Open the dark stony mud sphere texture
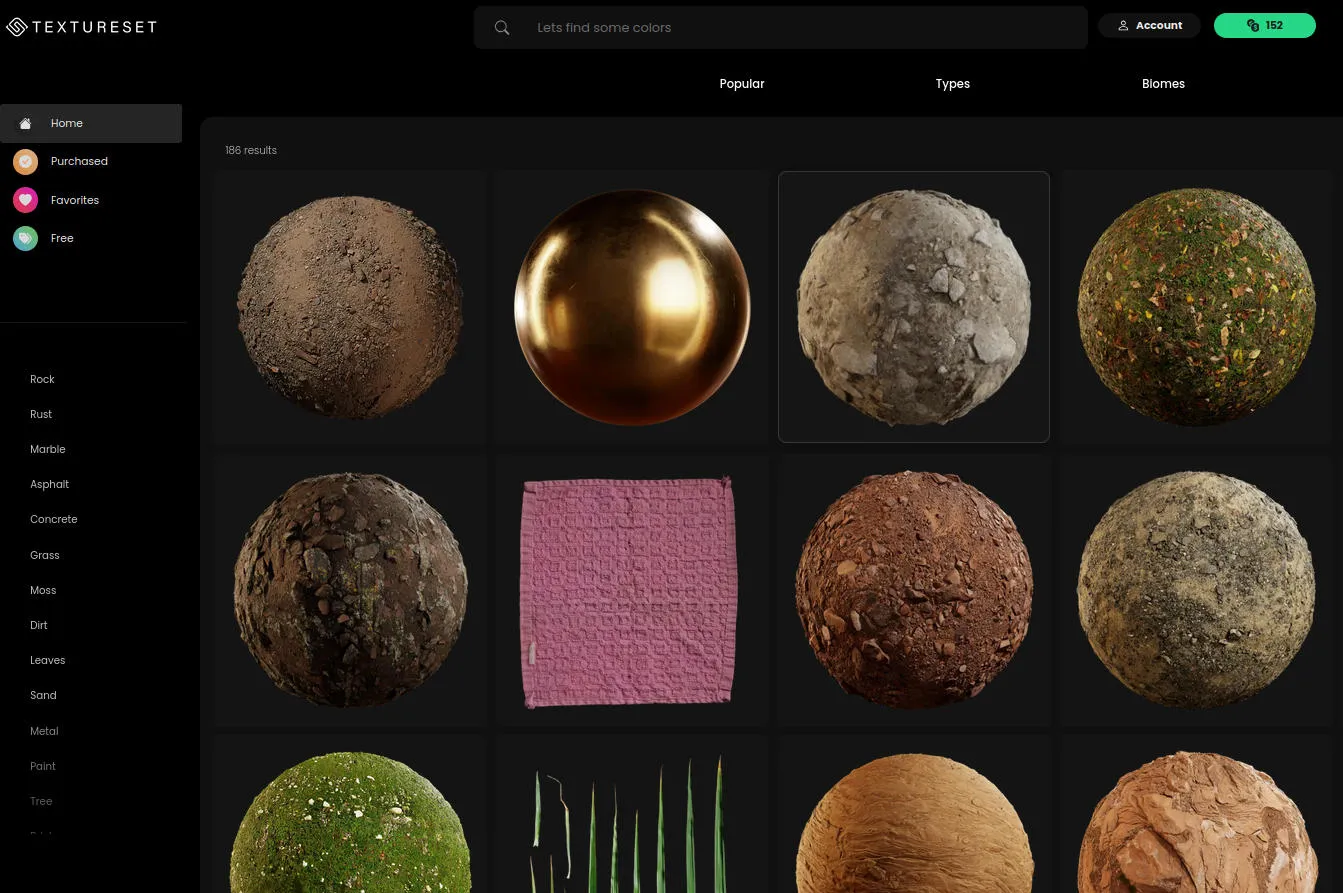Viewport: 1343px width, 893px height. coord(349,590)
